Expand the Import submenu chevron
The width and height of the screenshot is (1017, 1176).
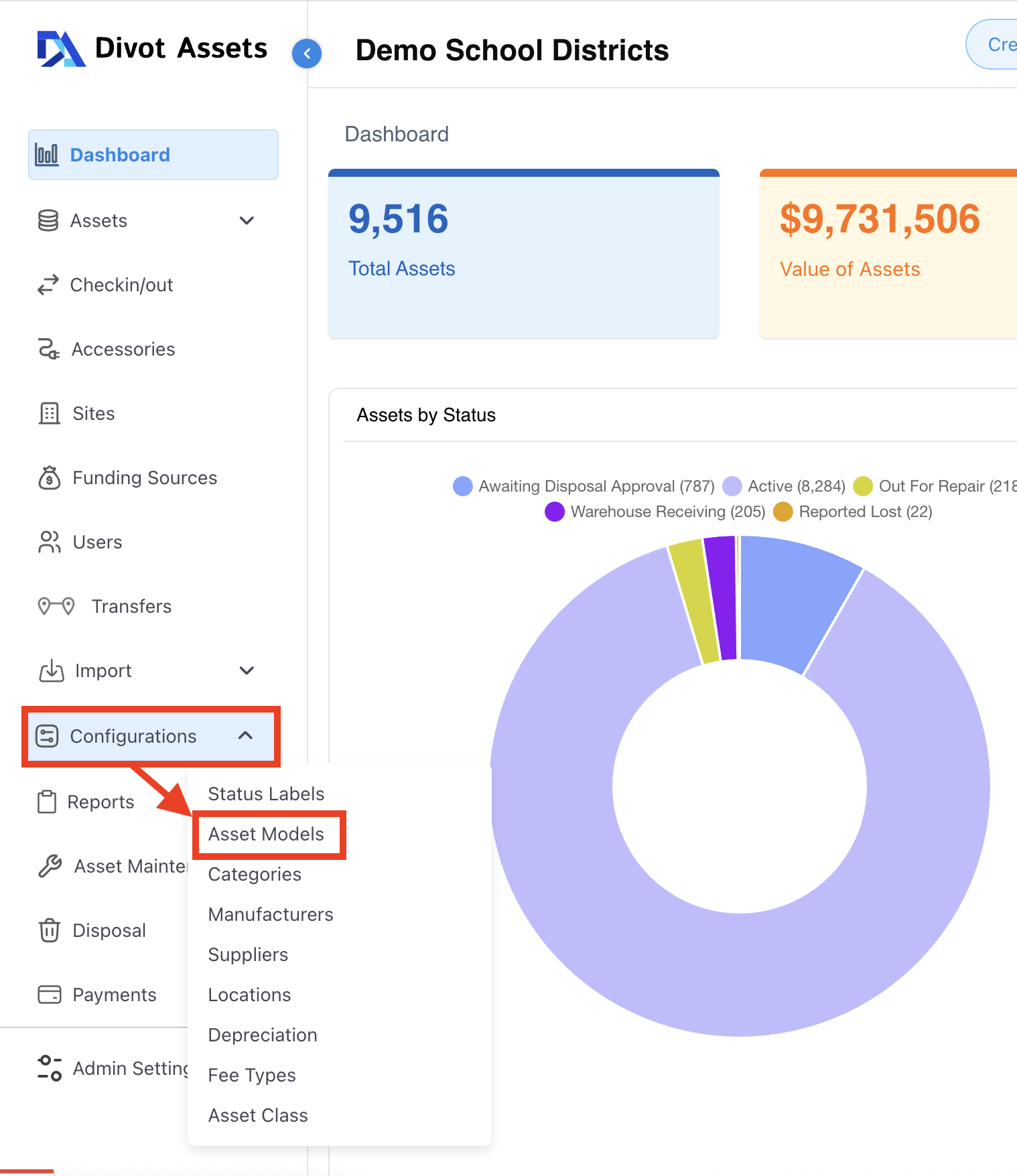[x=247, y=671]
